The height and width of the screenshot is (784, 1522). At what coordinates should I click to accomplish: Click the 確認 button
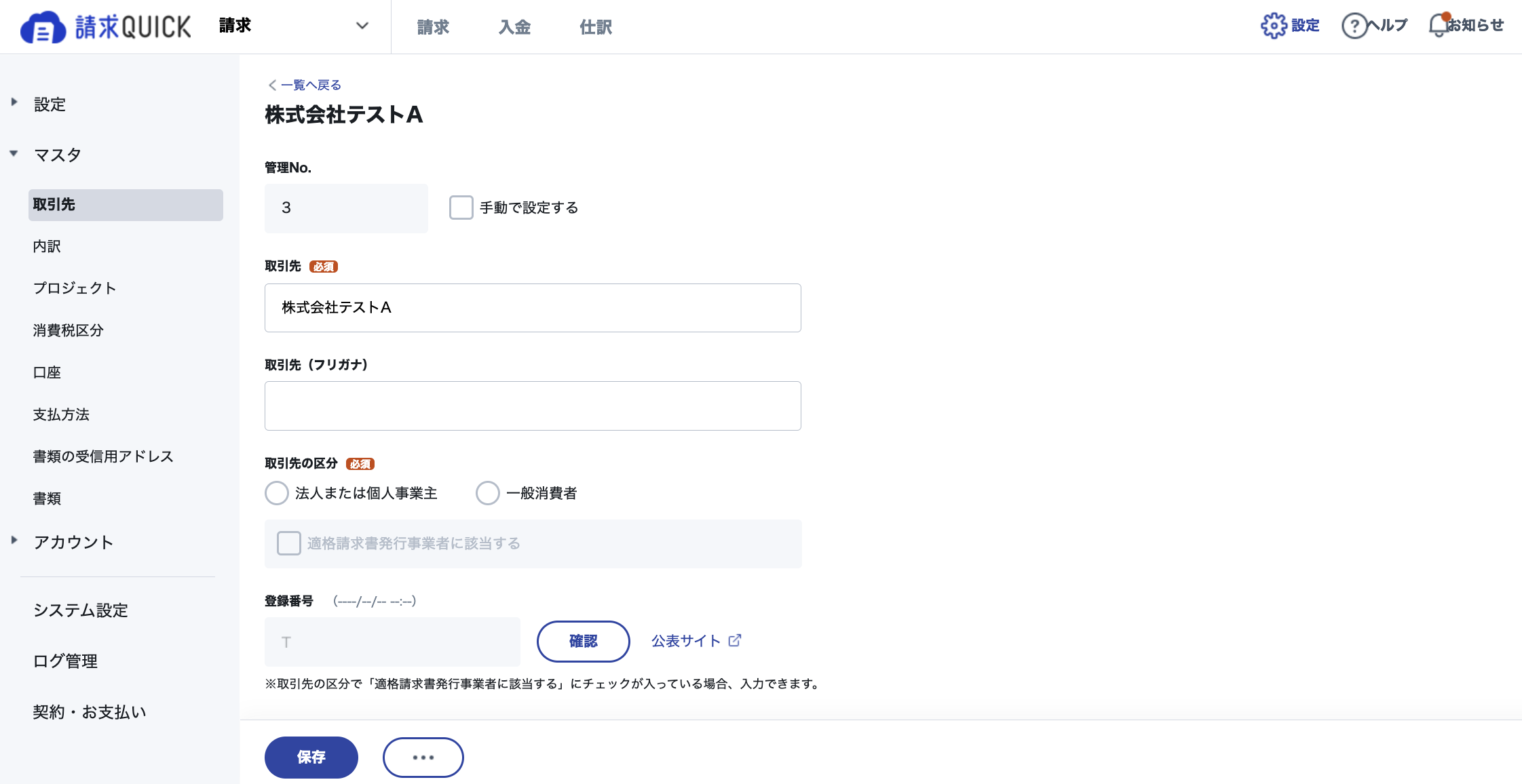click(584, 641)
